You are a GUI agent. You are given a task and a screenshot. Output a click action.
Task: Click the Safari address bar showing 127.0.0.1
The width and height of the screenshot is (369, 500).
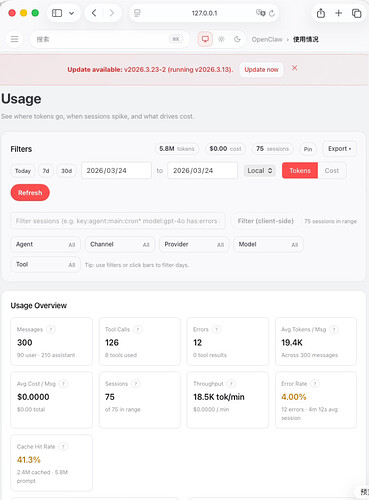click(x=204, y=13)
